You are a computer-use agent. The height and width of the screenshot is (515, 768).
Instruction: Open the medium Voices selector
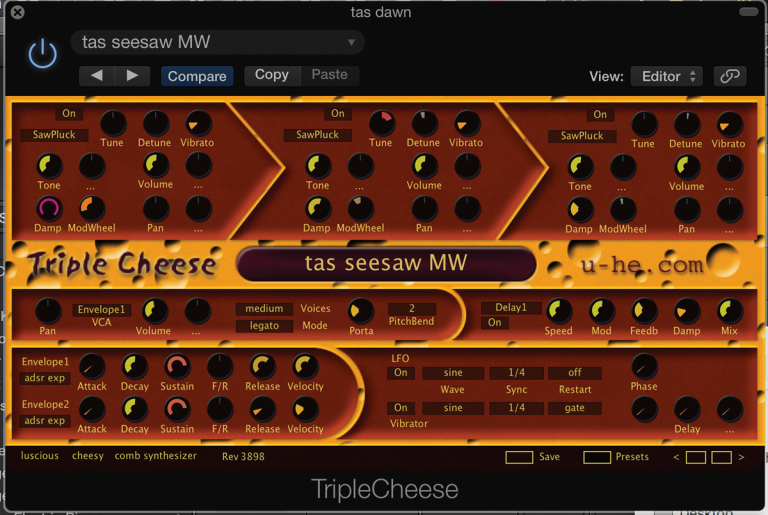click(x=264, y=309)
